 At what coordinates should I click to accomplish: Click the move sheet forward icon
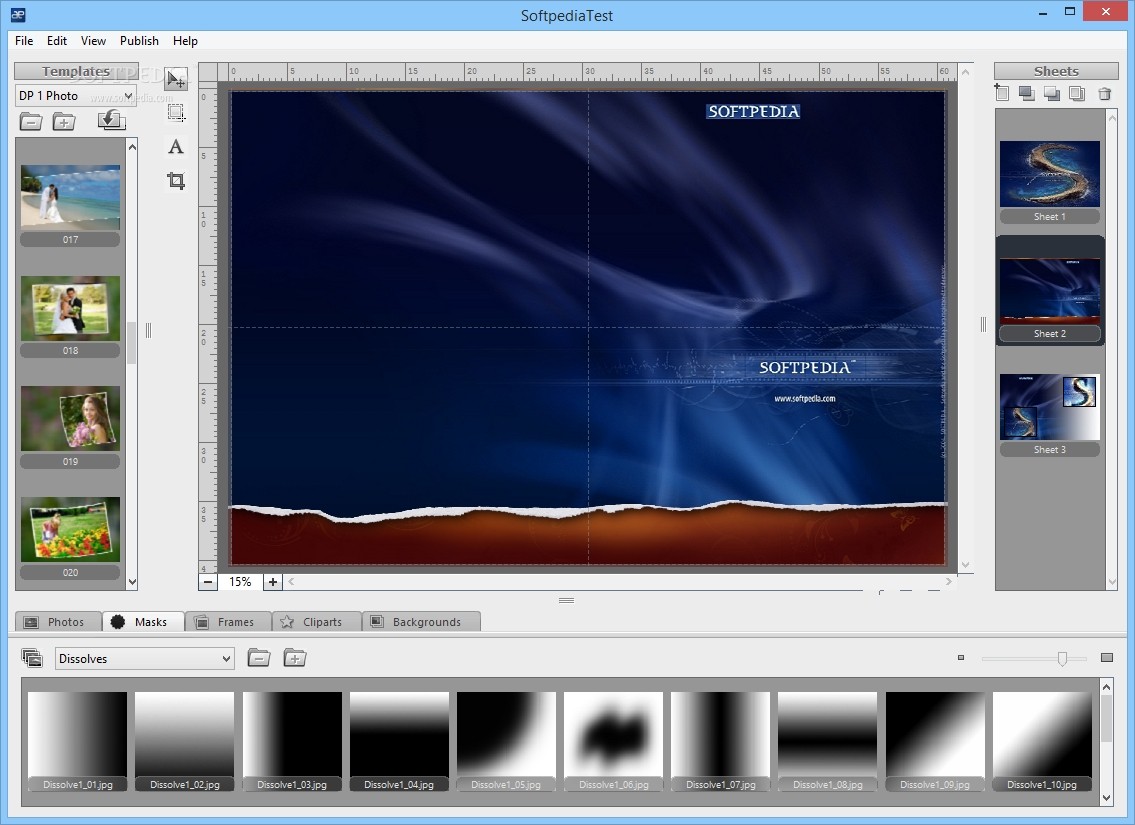coord(1026,93)
